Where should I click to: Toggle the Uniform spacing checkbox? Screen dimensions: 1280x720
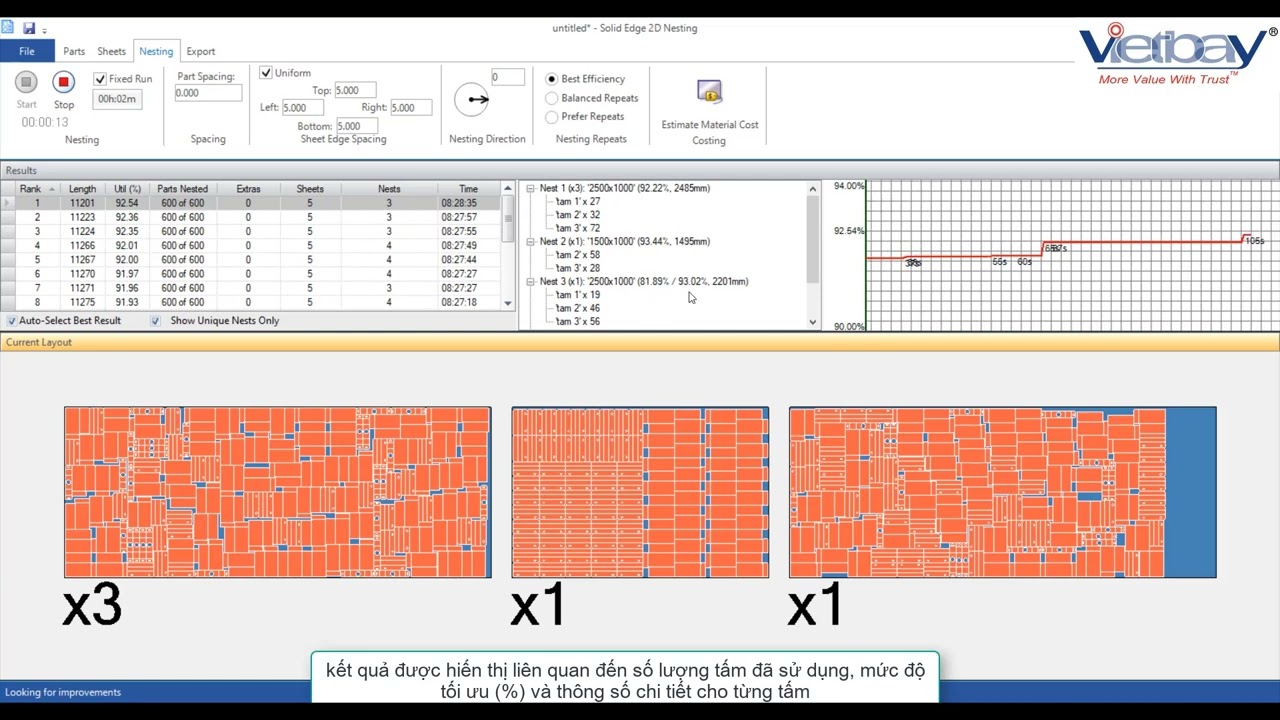pos(266,73)
